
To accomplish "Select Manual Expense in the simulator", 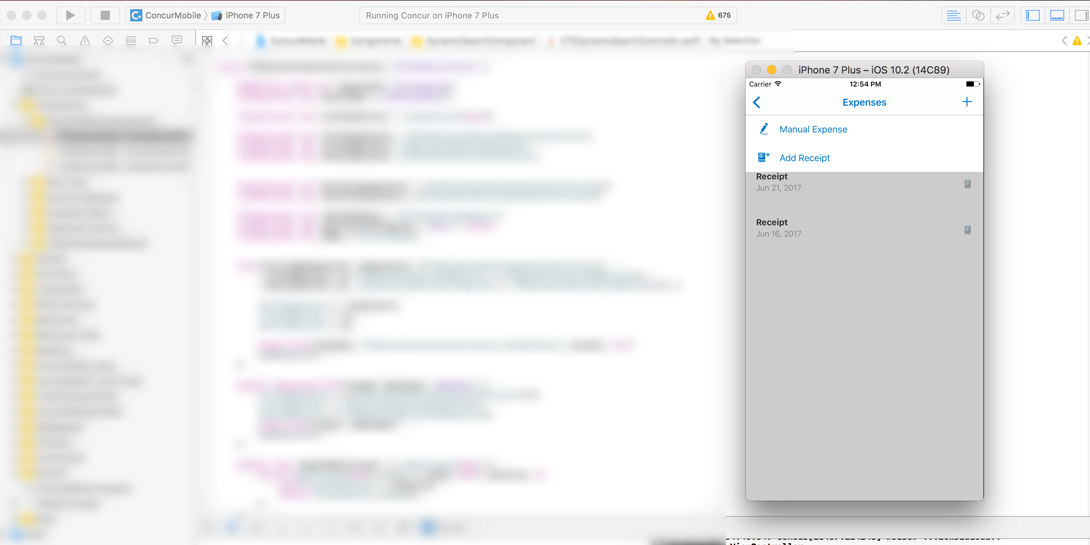I will click(864, 129).
